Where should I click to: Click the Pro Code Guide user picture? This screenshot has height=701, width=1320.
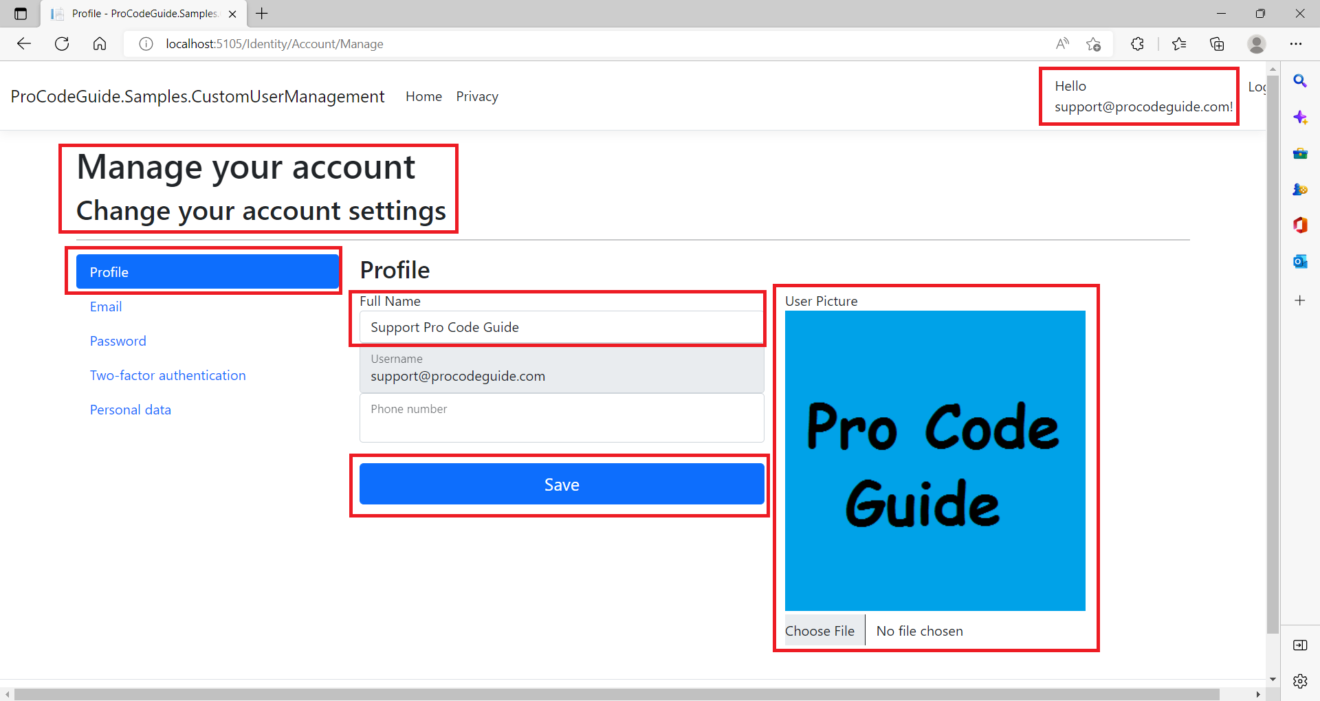click(935, 461)
